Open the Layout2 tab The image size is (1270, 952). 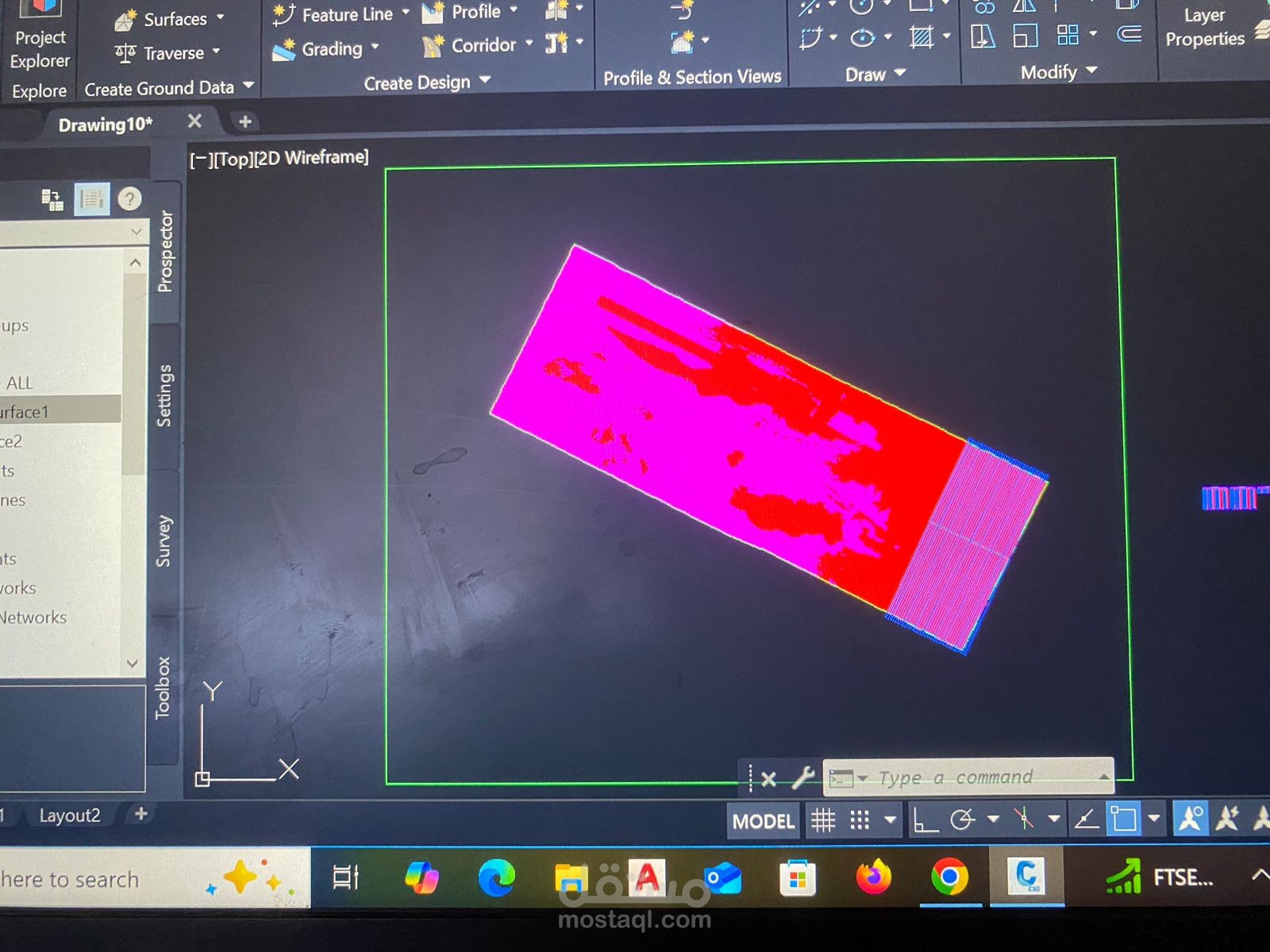point(71,815)
